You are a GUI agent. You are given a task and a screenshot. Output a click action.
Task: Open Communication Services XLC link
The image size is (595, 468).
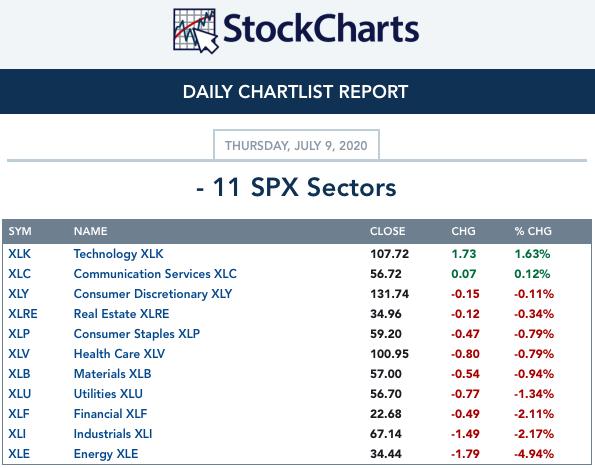click(x=155, y=274)
